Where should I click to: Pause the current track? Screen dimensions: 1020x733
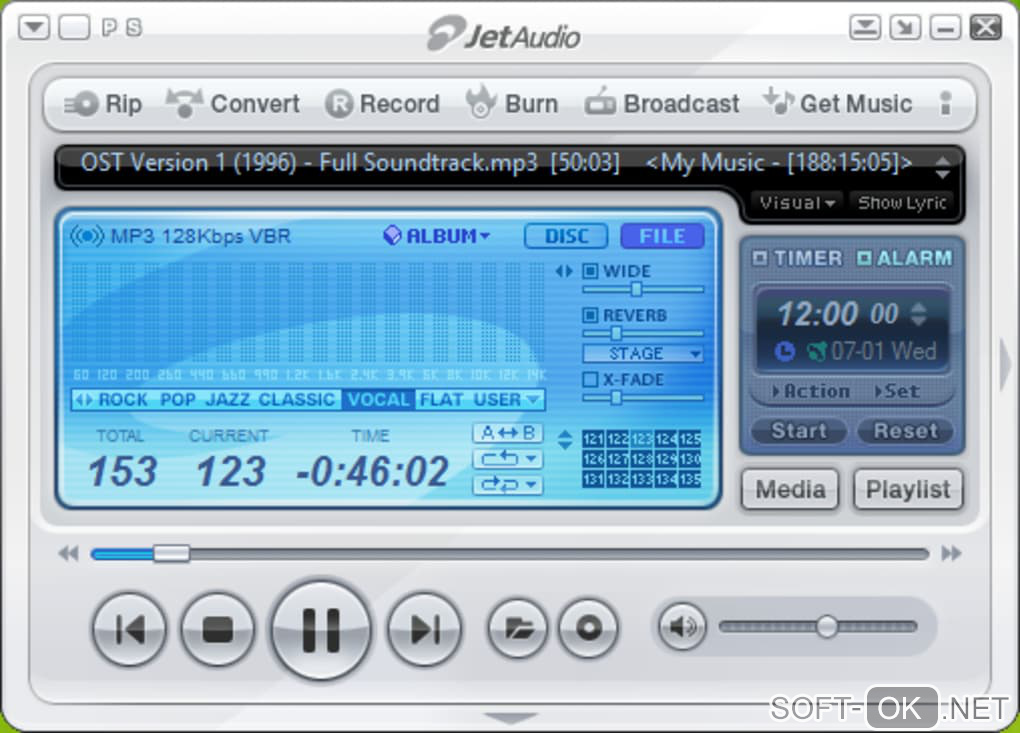pyautogui.click(x=321, y=630)
